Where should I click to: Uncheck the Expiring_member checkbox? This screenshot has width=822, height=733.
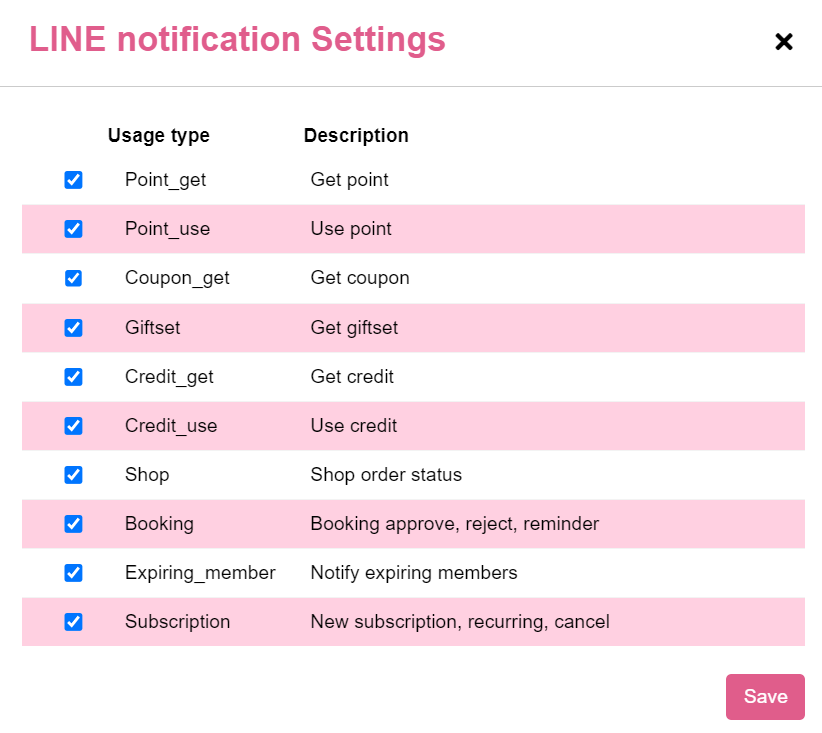[73, 573]
